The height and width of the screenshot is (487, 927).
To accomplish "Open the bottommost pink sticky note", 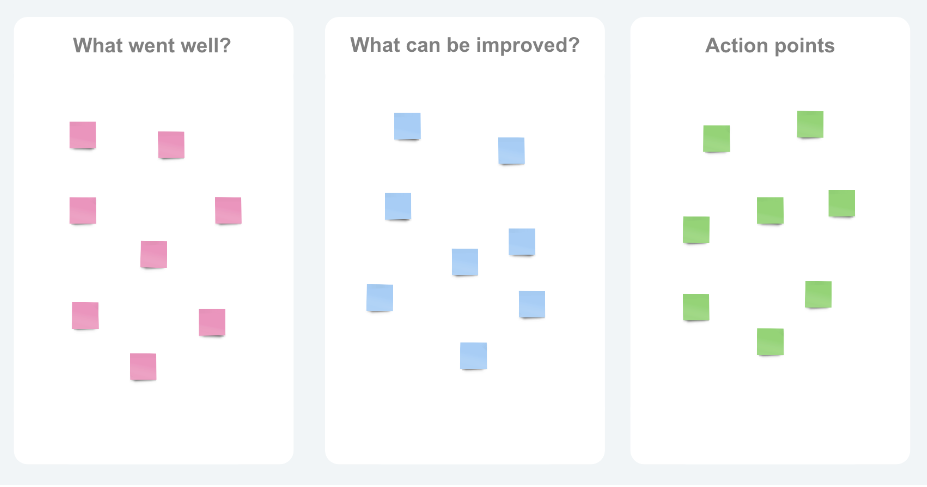I will click(x=143, y=367).
